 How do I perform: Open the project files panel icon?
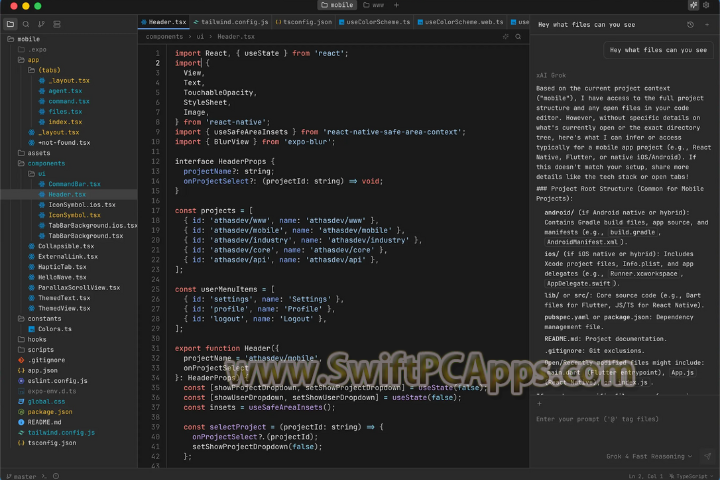point(10,24)
